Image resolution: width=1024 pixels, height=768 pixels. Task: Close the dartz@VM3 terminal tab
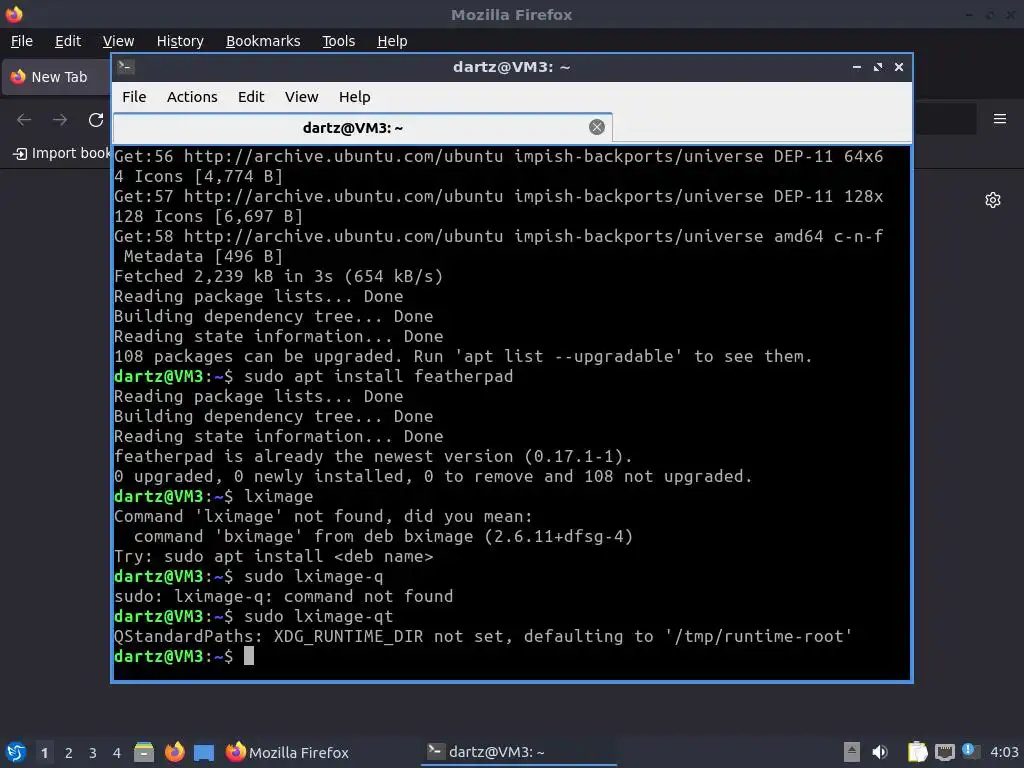tap(597, 127)
